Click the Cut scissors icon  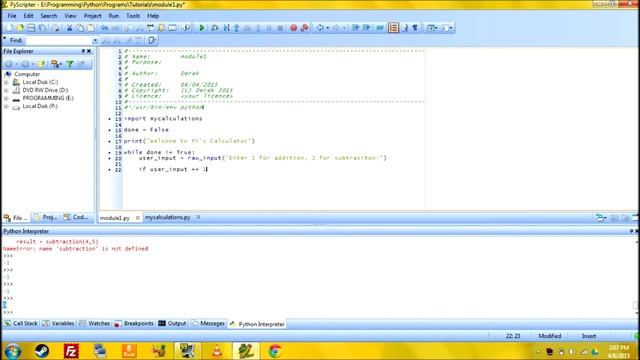[x=69, y=28]
